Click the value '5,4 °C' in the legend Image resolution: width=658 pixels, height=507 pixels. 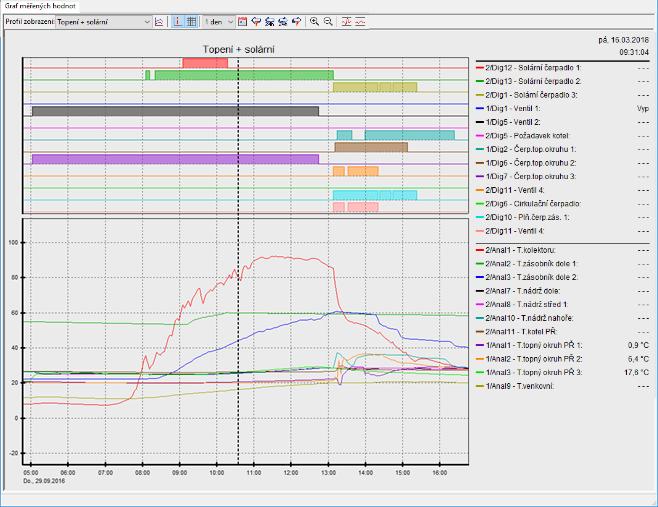pyautogui.click(x=638, y=359)
